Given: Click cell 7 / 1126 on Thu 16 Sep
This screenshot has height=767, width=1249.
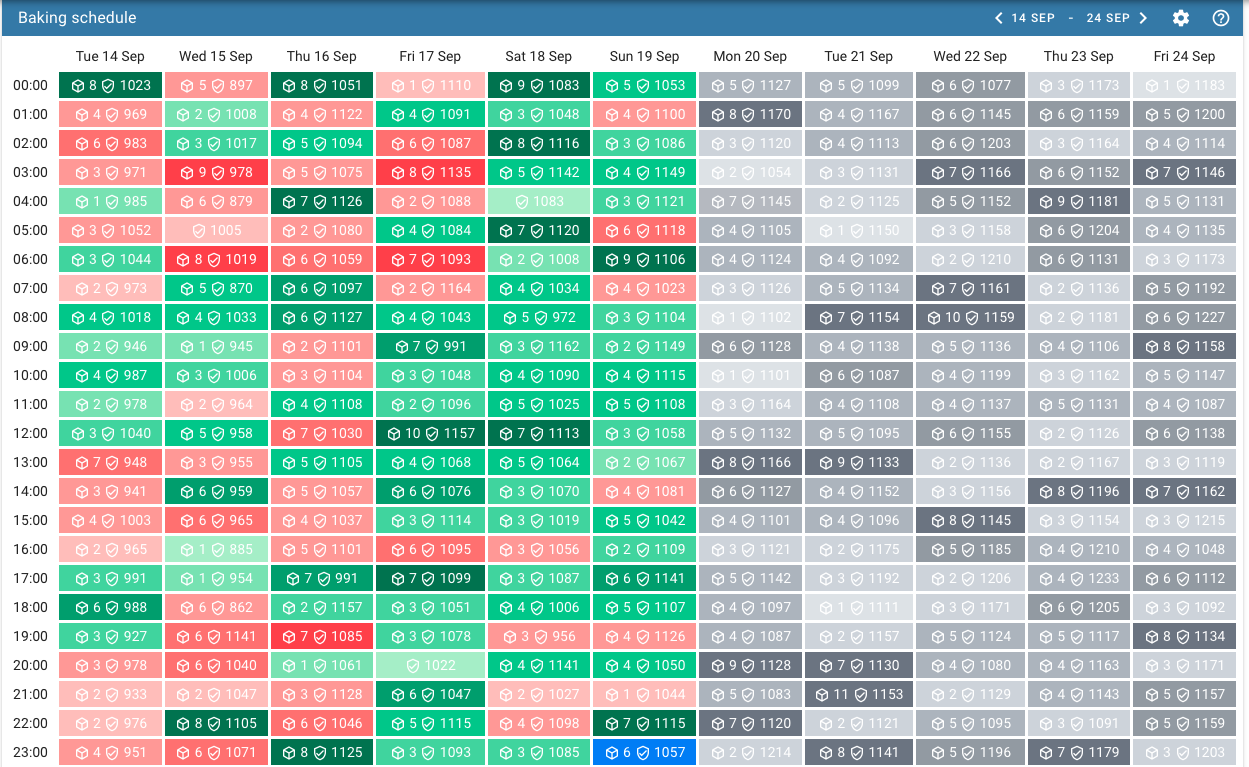Looking at the screenshot, I should pyautogui.click(x=322, y=202).
